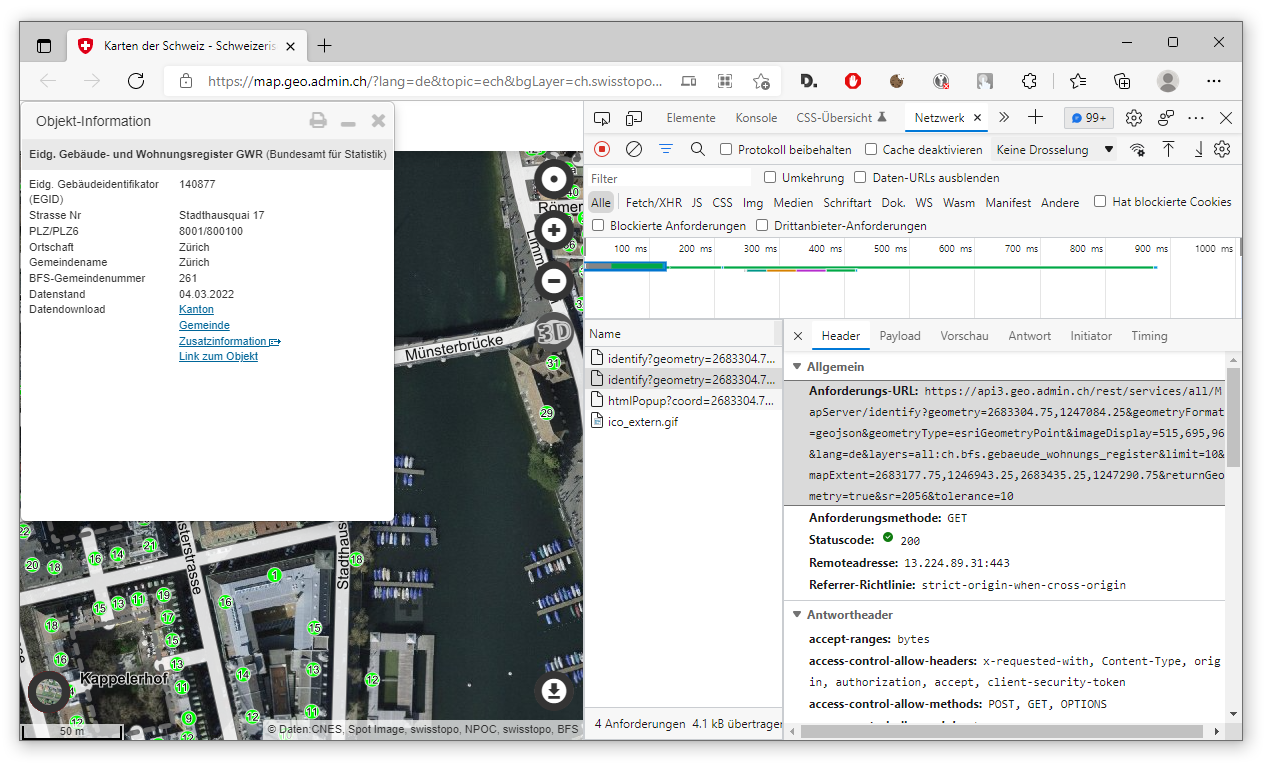
Task: Switch to the Payload tab
Action: (x=899, y=336)
